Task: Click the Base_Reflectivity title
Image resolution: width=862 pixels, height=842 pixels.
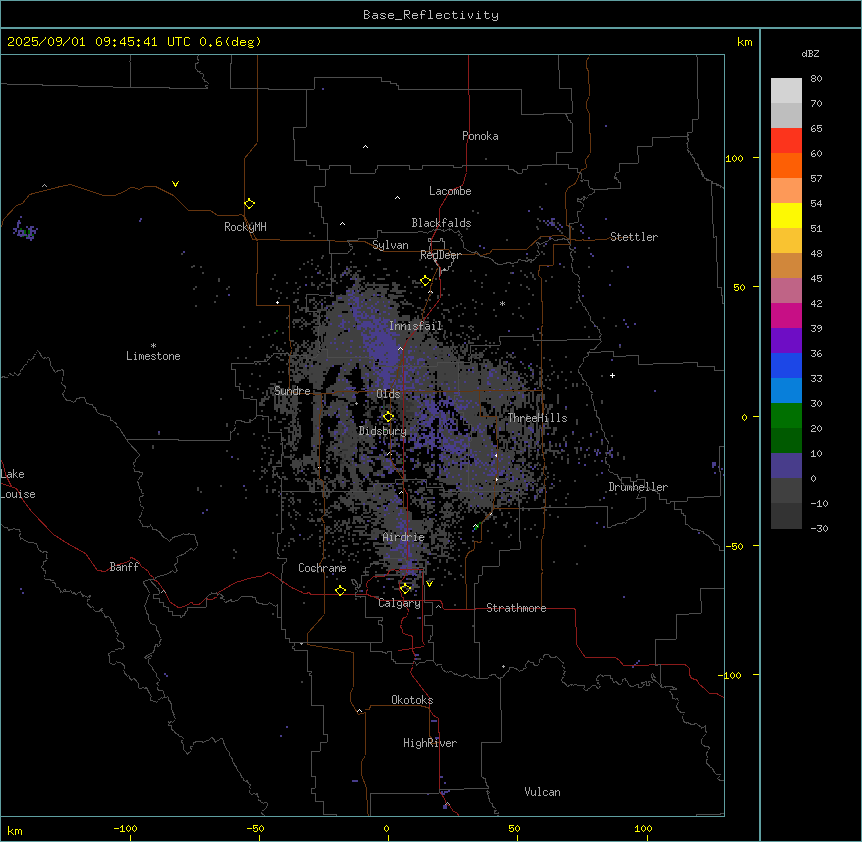Action: (431, 15)
